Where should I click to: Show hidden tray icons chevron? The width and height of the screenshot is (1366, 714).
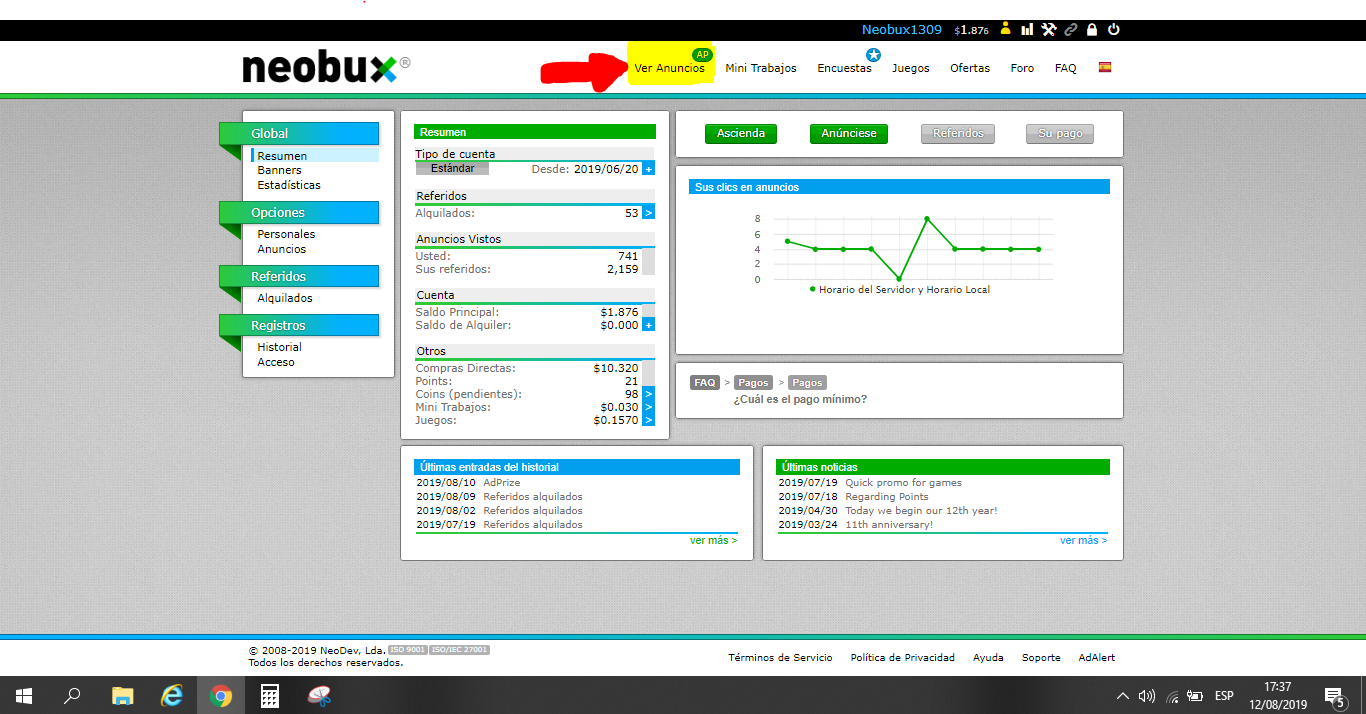pos(1123,696)
